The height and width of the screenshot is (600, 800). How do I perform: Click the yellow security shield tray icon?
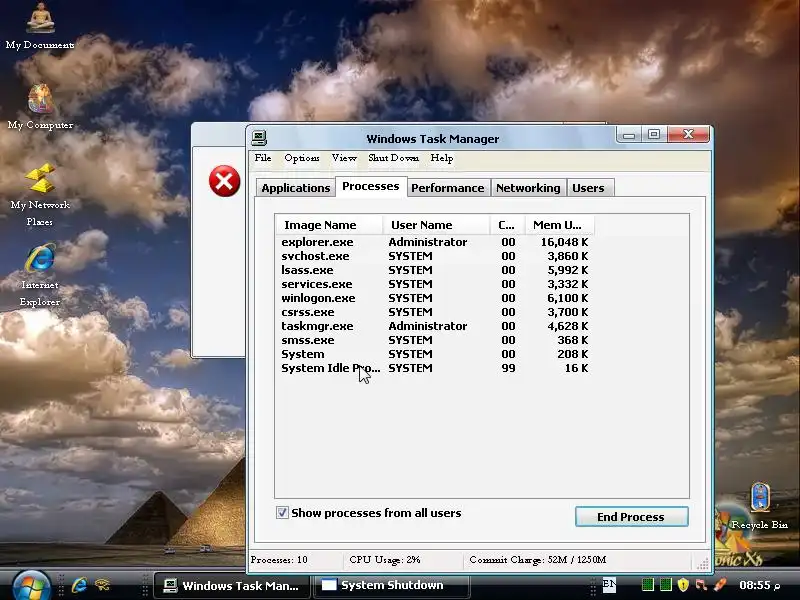[684, 585]
